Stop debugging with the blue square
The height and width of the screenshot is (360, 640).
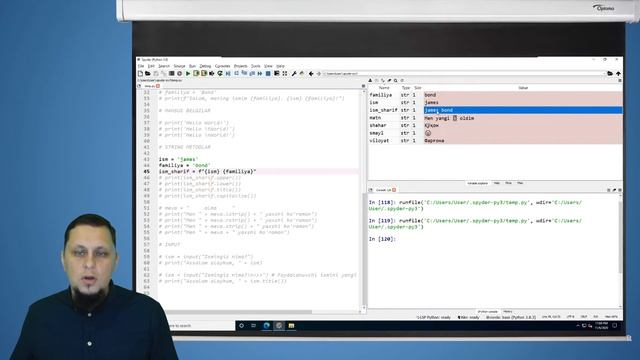[268, 73]
